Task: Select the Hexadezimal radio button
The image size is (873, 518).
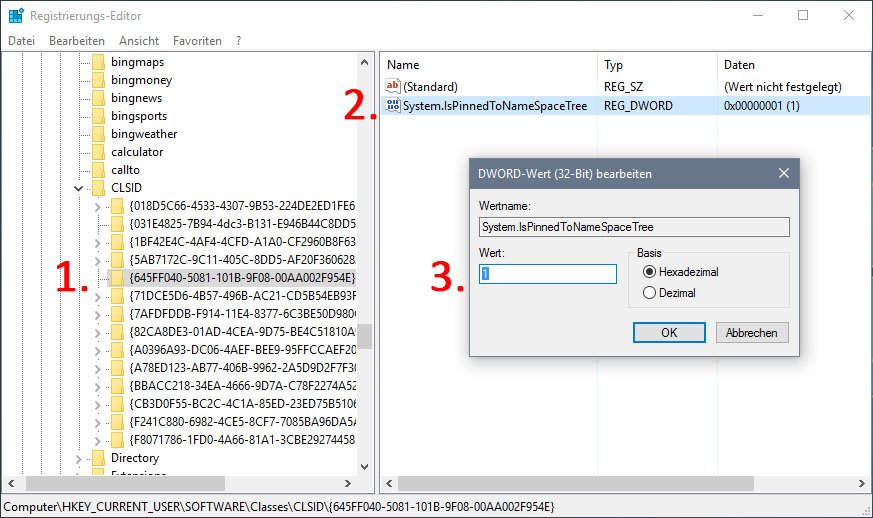Action: point(650,272)
